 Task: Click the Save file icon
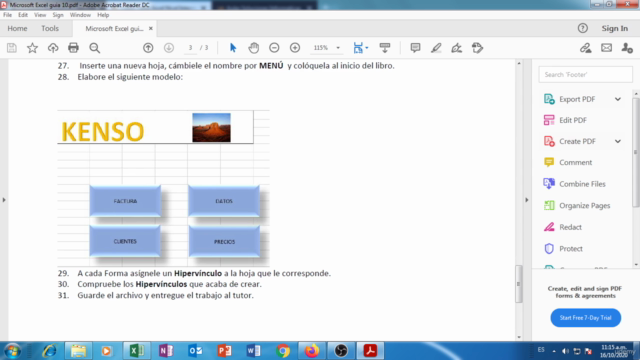[12, 48]
